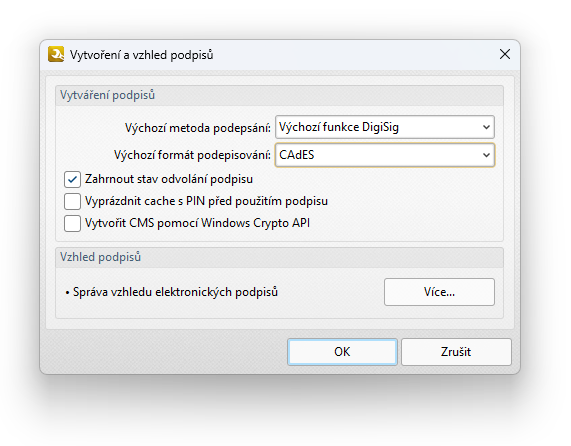Open the Výchozí formát podepisování dropdown arrow
Image resolution: width=571 pixels, height=446 pixels.
(x=486, y=155)
